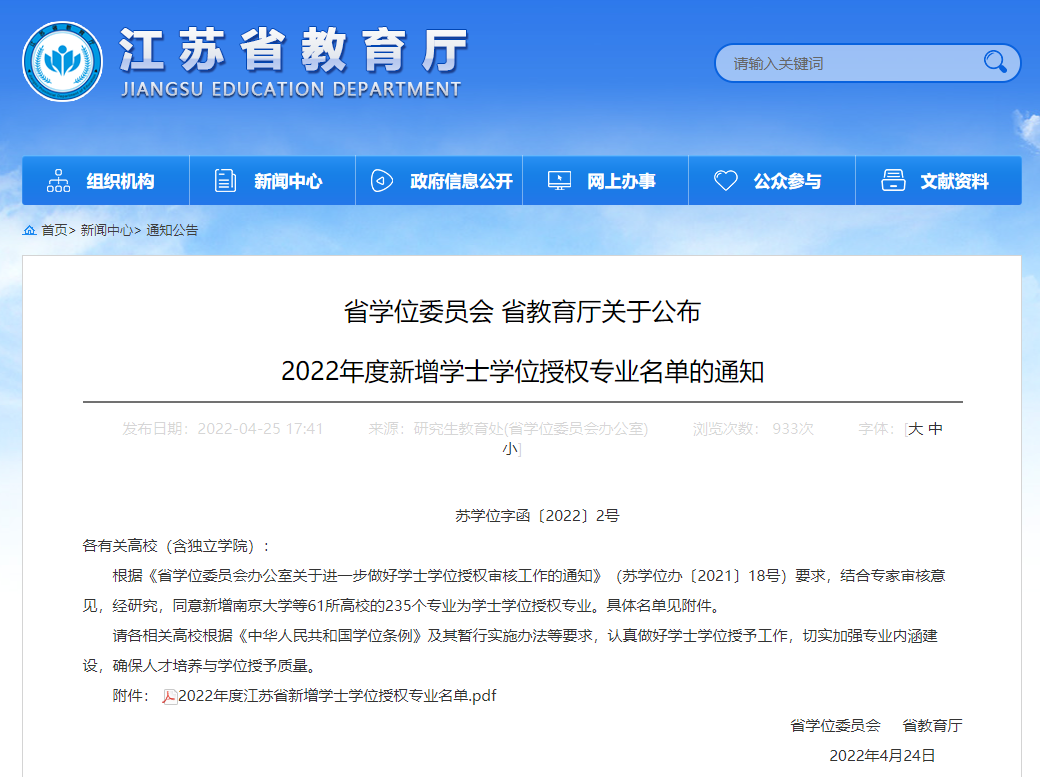Click the keyword search input field
Image resolution: width=1040 pixels, height=777 pixels.
pos(850,63)
